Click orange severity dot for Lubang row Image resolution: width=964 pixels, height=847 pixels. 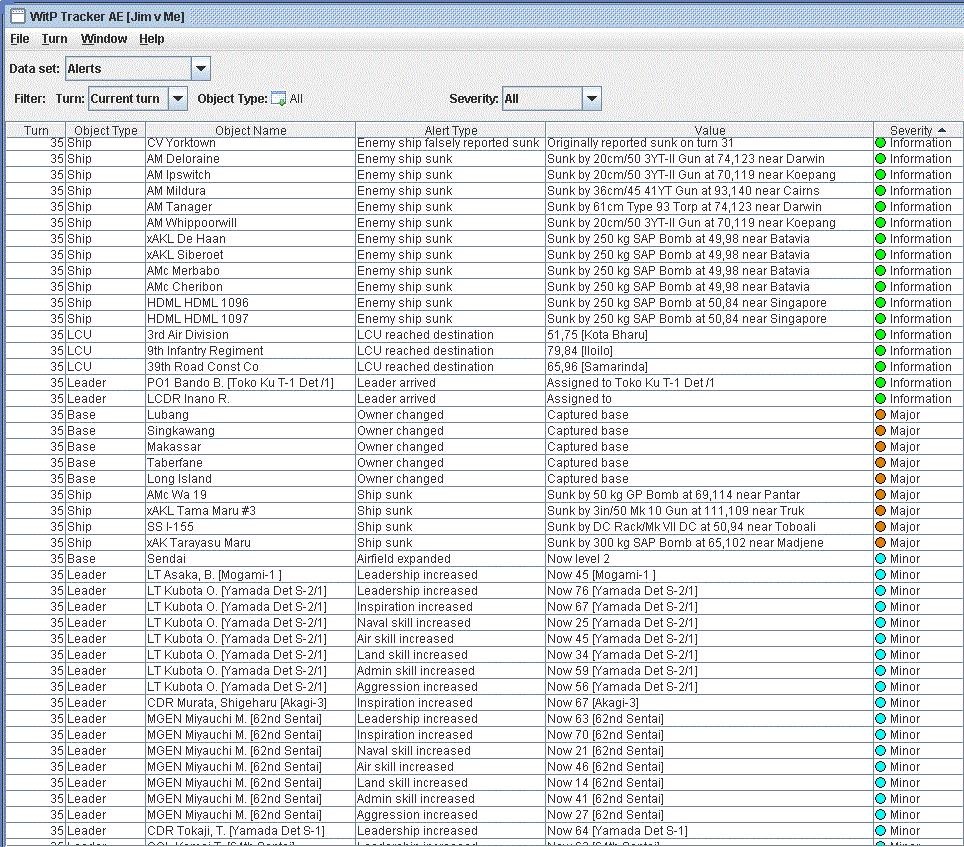point(881,415)
